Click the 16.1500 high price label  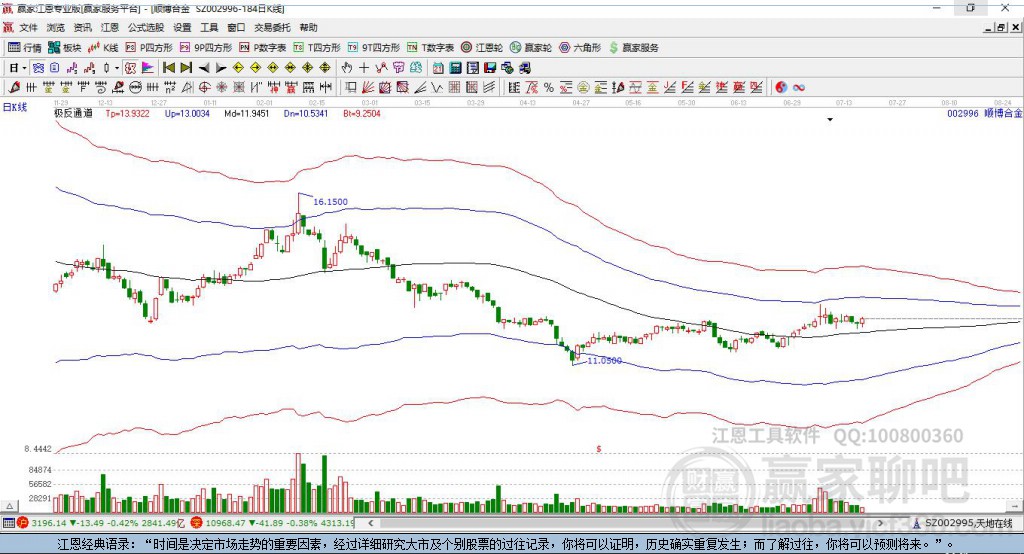330,202
